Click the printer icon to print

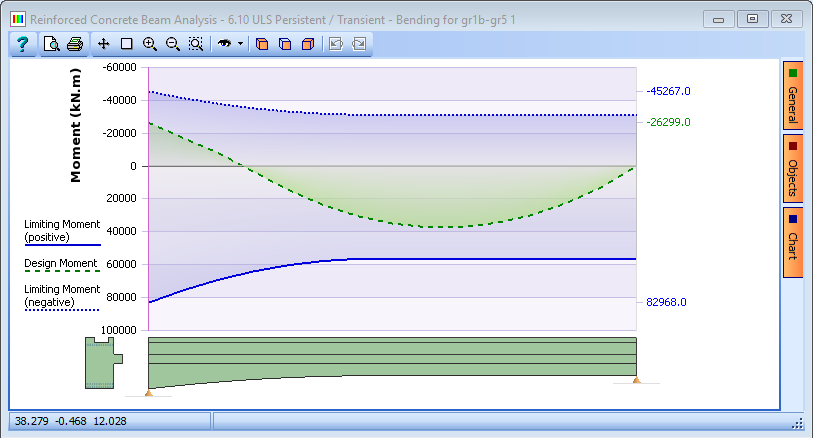tap(75, 44)
